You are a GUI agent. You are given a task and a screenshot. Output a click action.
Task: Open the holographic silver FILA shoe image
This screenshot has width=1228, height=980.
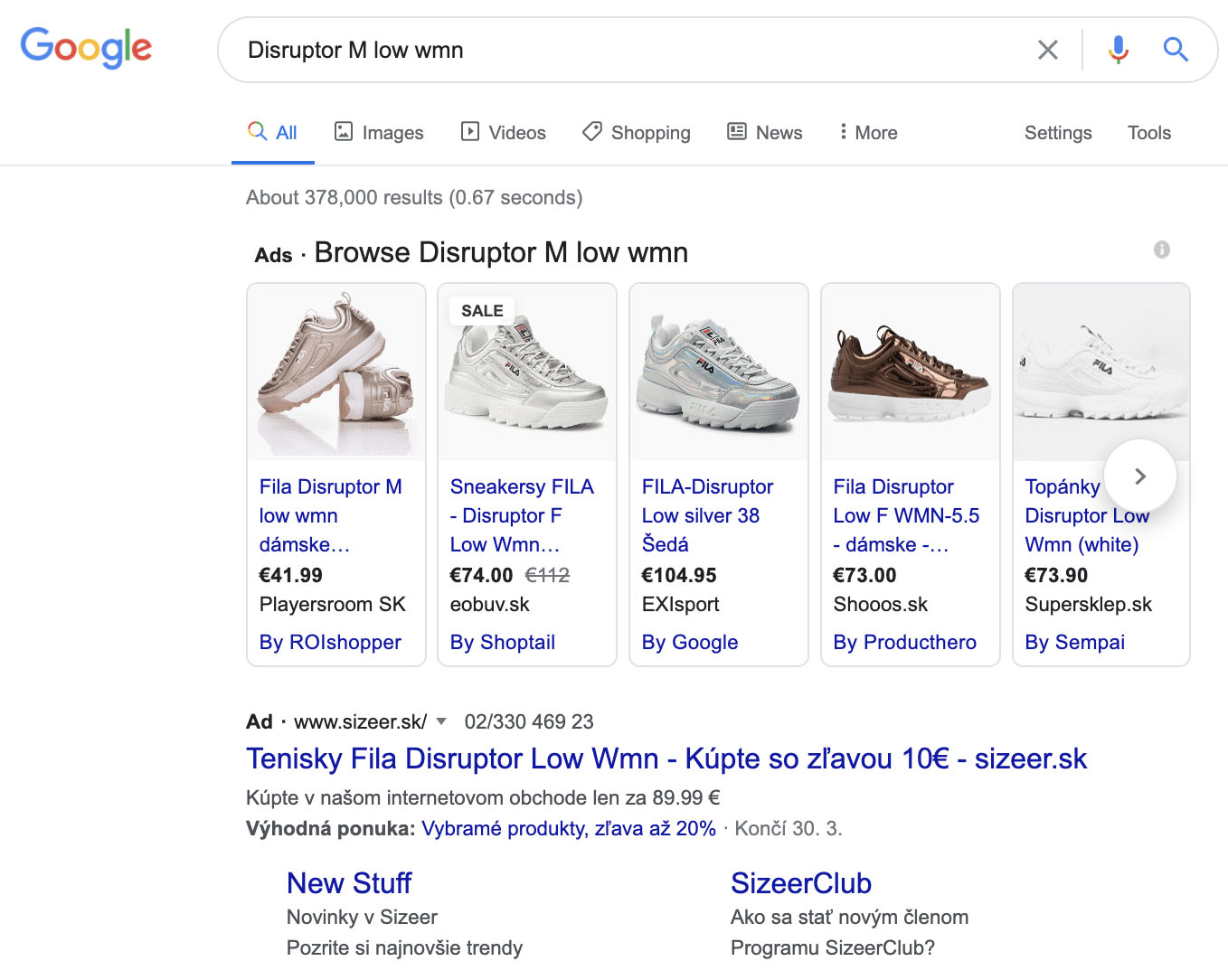(x=719, y=372)
